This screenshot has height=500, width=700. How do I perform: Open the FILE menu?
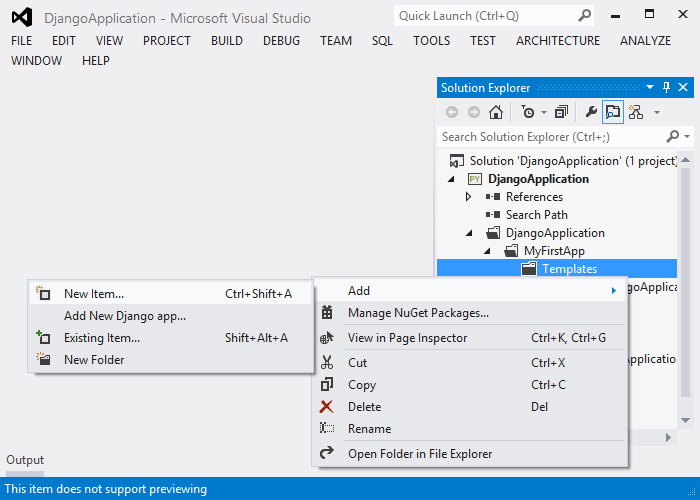tap(21, 41)
